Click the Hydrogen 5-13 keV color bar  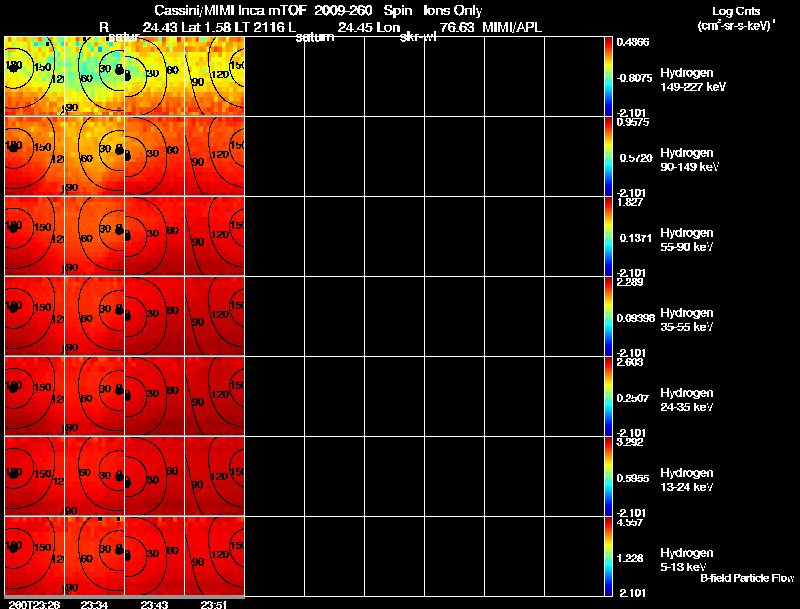tap(608, 556)
